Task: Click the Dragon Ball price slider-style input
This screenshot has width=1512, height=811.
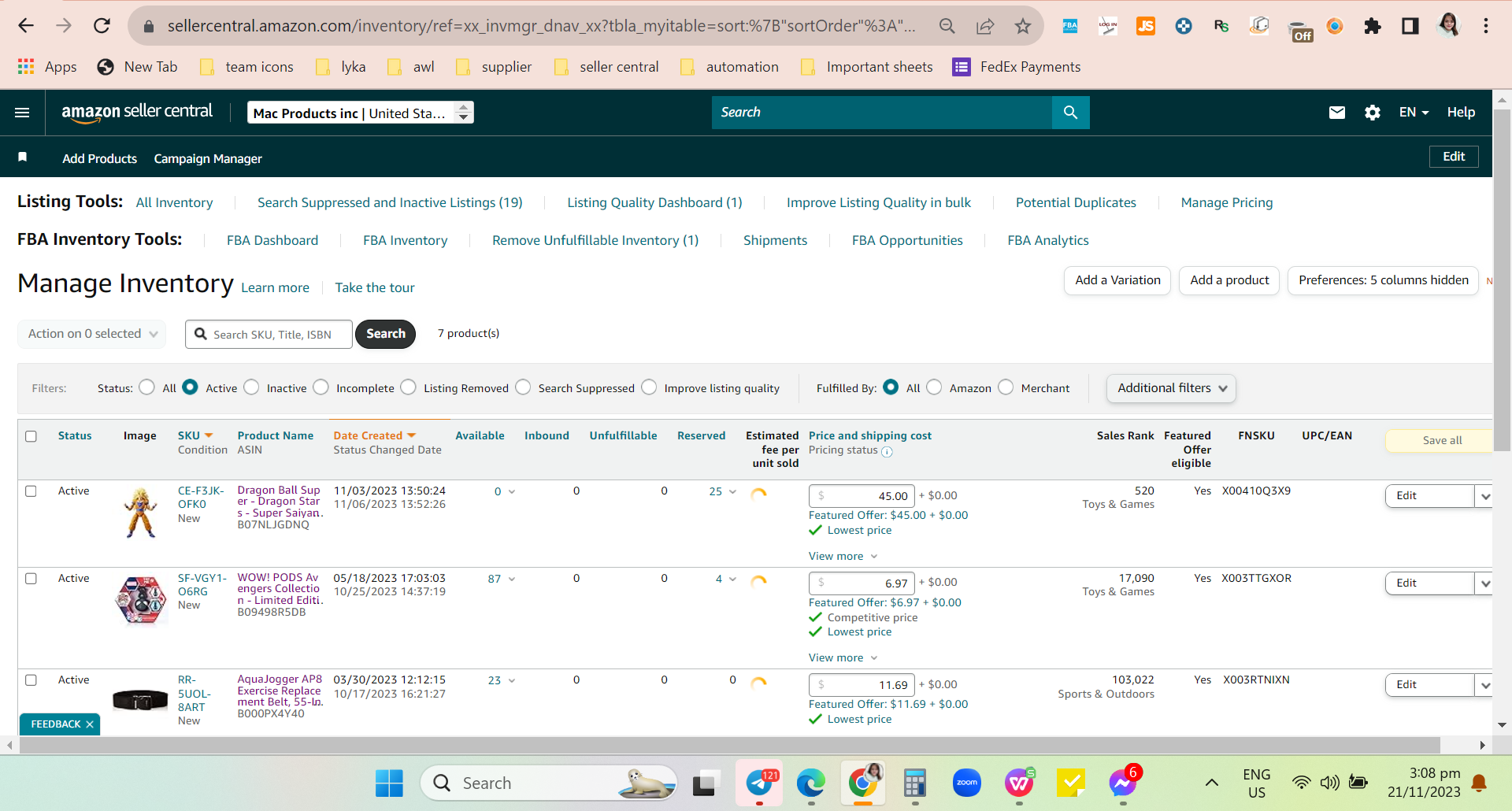Action: [862, 495]
